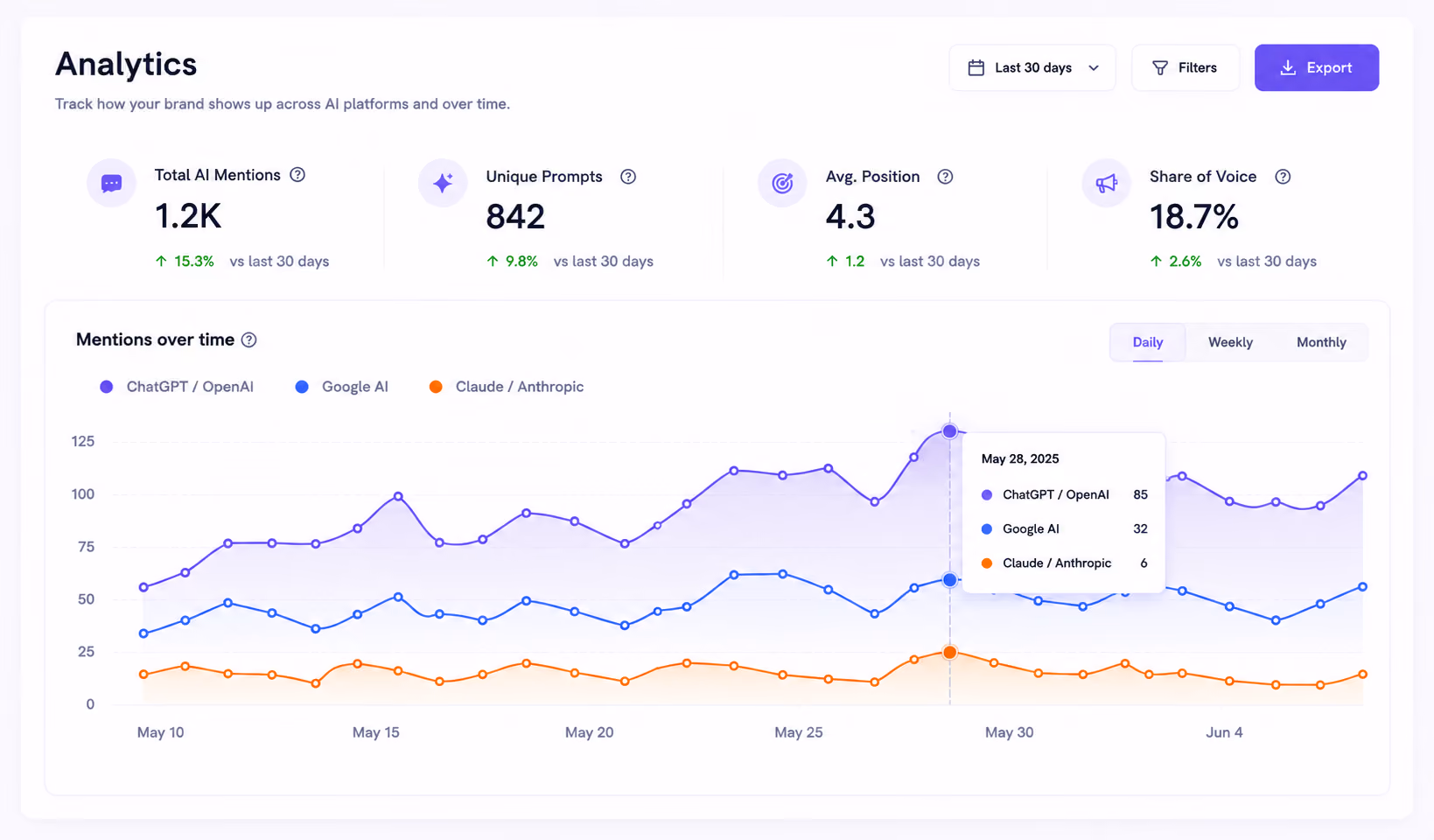The image size is (1434, 840).
Task: Click the tooltip Claude / Anthropic 6 row
Action: click(1064, 563)
